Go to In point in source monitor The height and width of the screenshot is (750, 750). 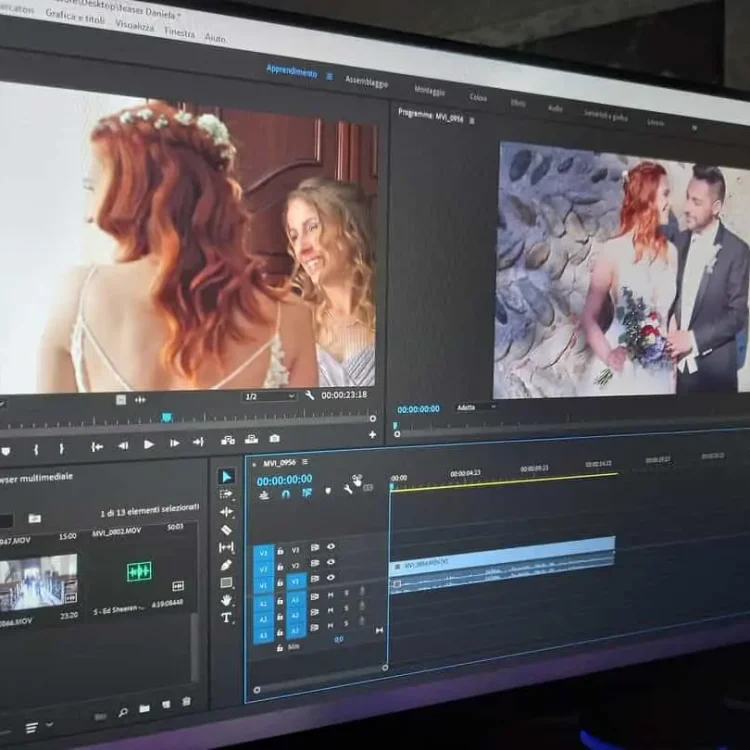97,447
